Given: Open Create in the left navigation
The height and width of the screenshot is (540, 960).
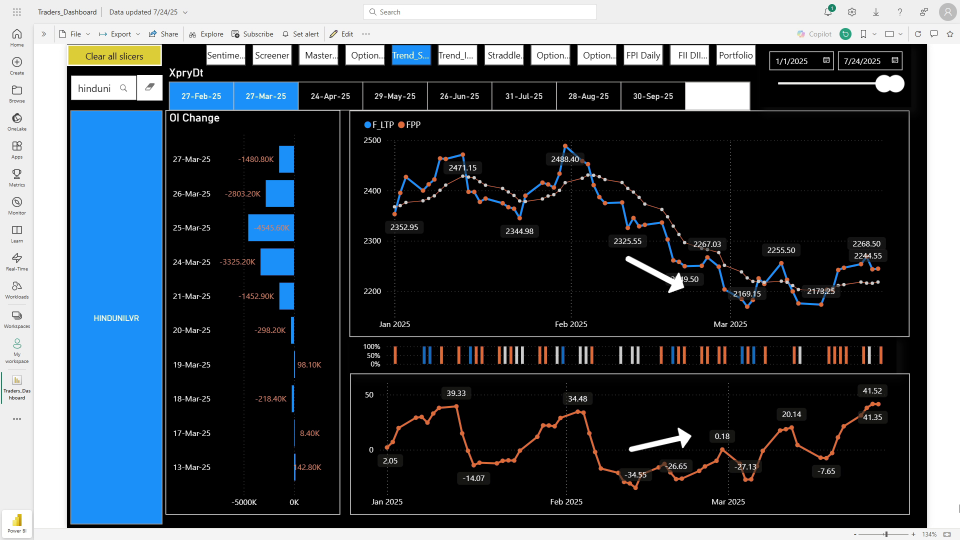Looking at the screenshot, I should tap(17, 66).
